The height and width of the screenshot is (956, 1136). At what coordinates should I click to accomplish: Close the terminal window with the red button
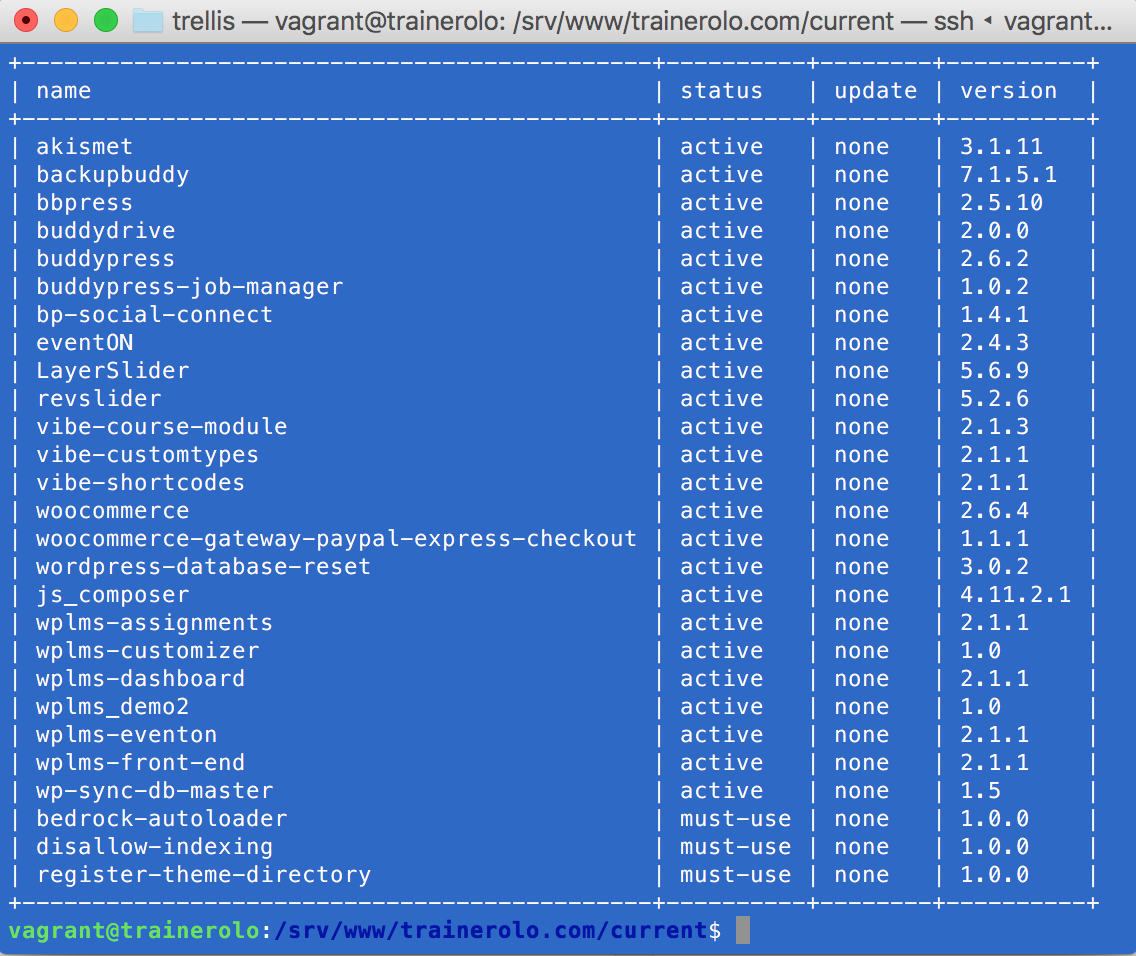[26, 20]
